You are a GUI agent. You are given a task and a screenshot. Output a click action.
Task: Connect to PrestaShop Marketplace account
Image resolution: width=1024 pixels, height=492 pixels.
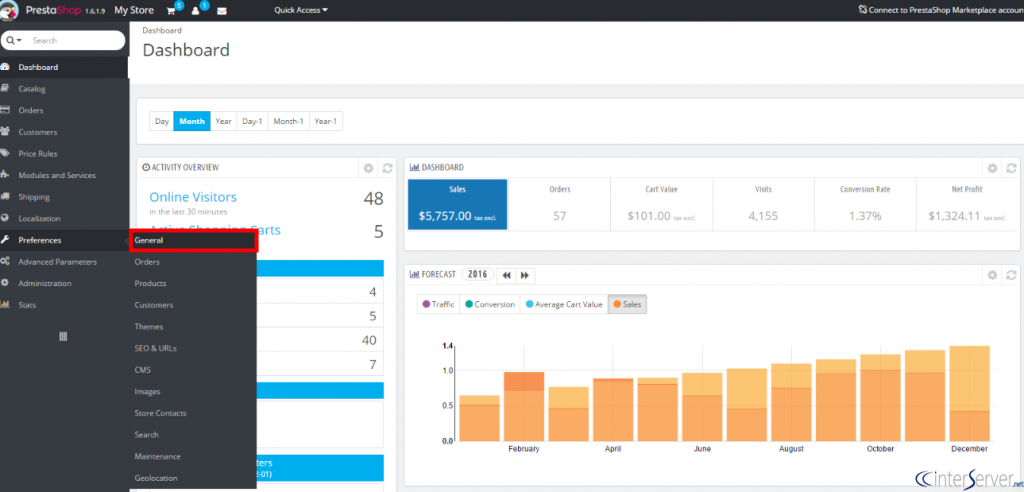coord(941,10)
